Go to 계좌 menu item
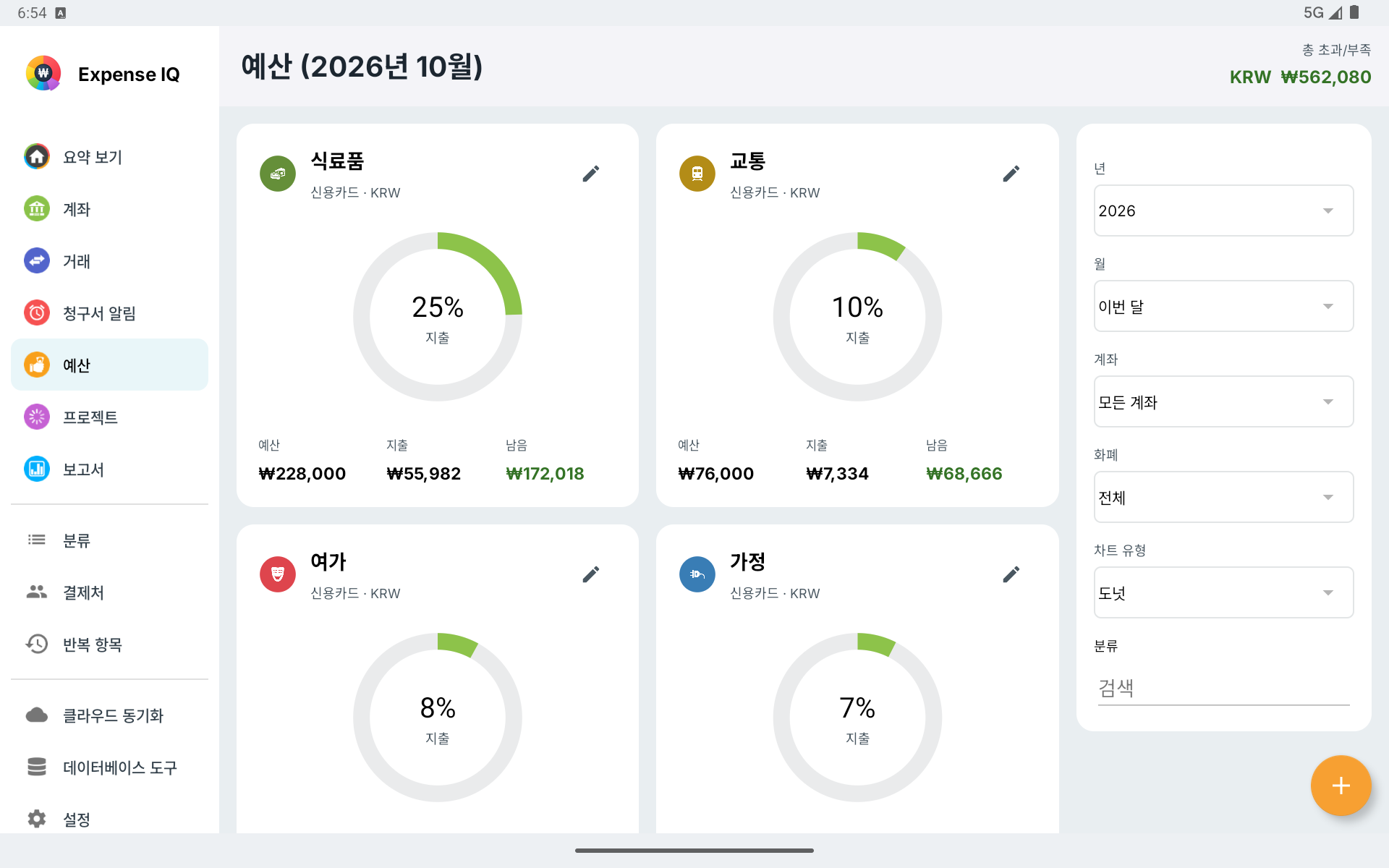The image size is (1389, 868). 109,208
